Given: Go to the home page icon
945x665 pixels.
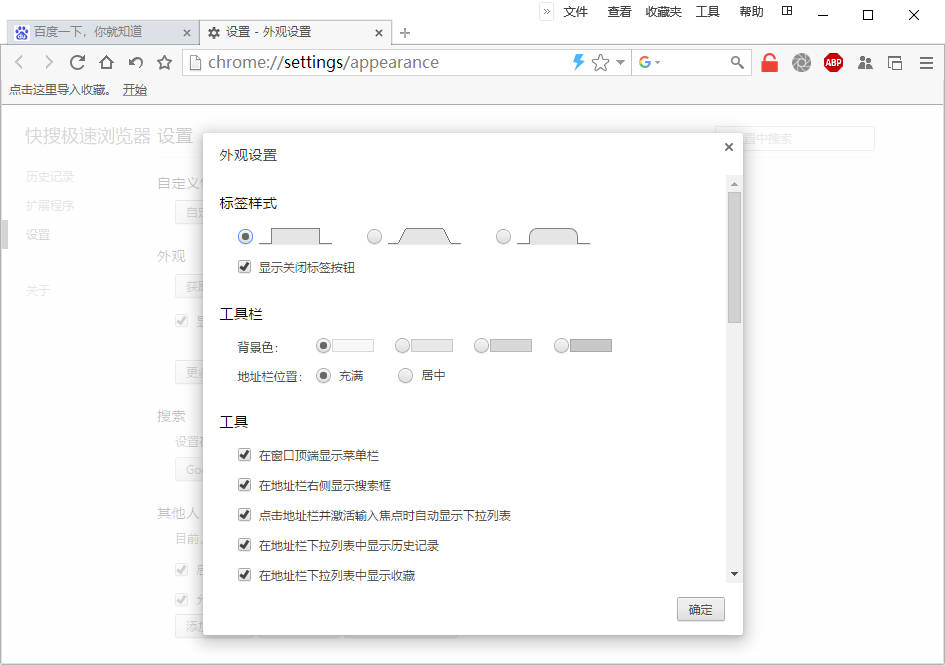Looking at the screenshot, I should 106,62.
